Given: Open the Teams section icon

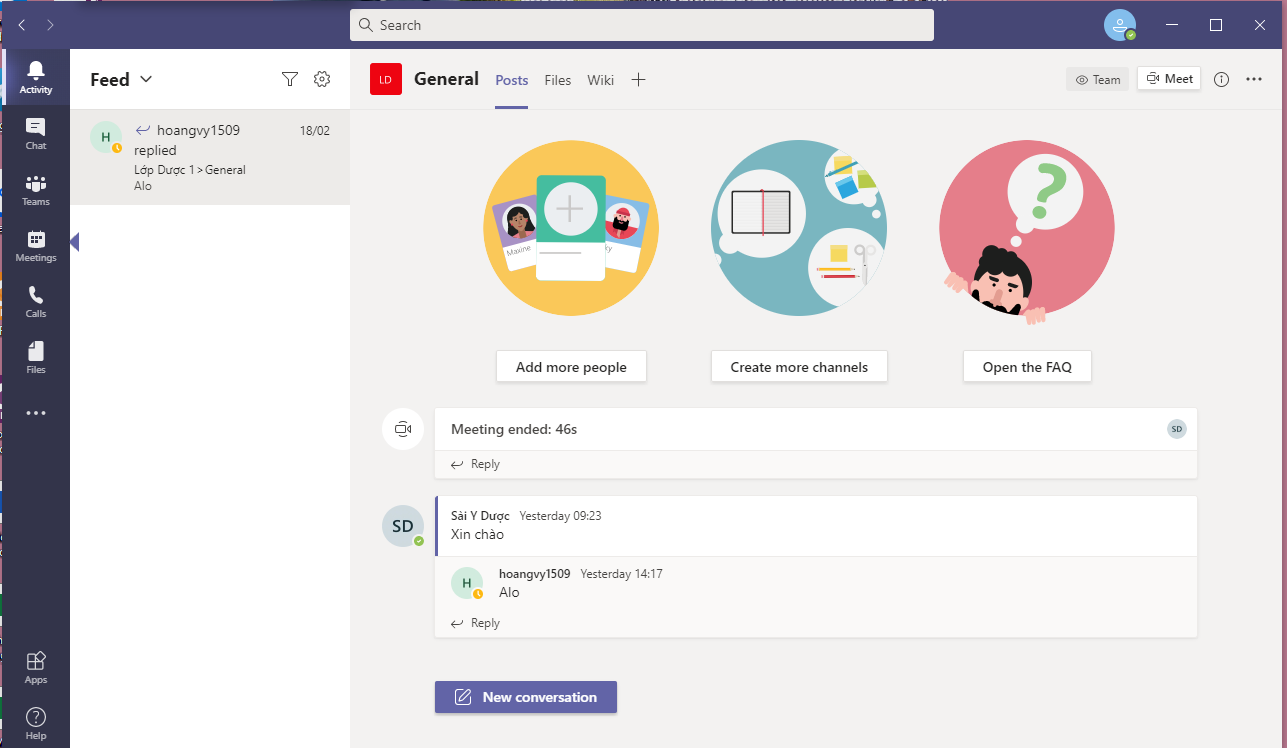Looking at the screenshot, I should (x=36, y=189).
